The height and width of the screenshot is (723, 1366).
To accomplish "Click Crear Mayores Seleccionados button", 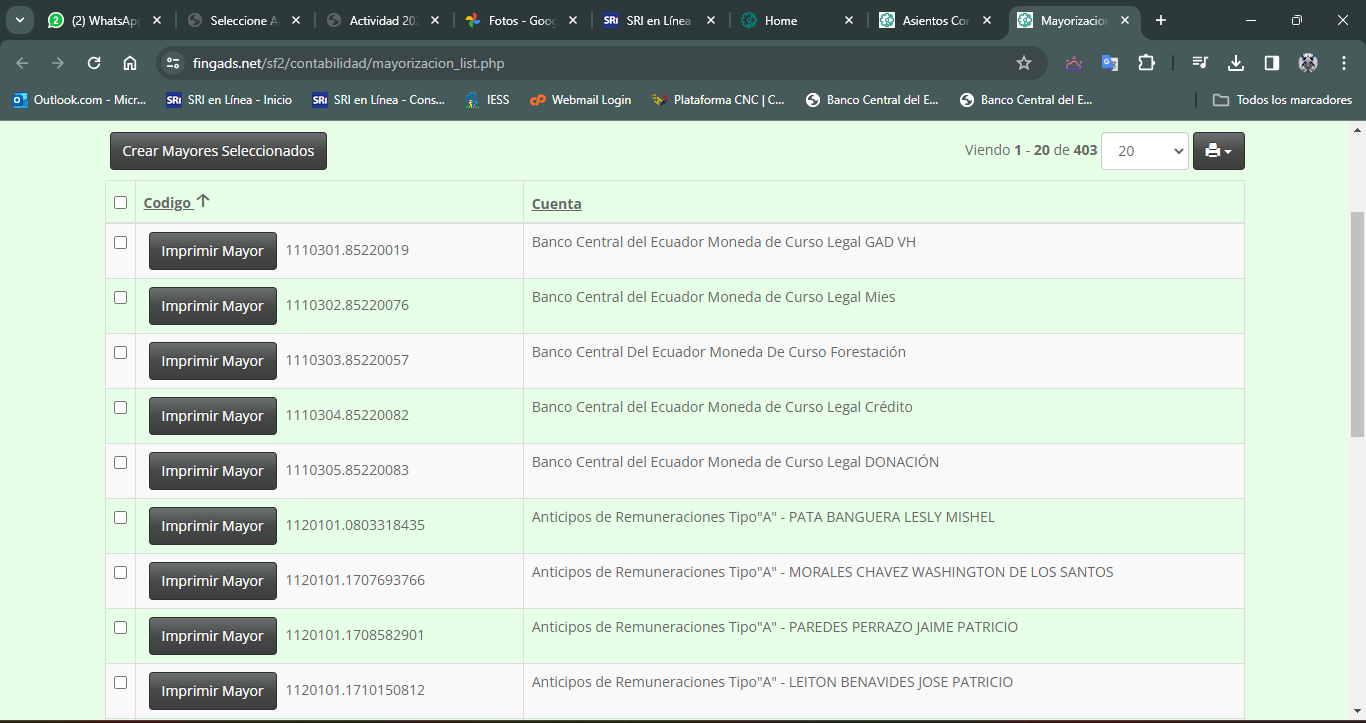I will [218, 151].
